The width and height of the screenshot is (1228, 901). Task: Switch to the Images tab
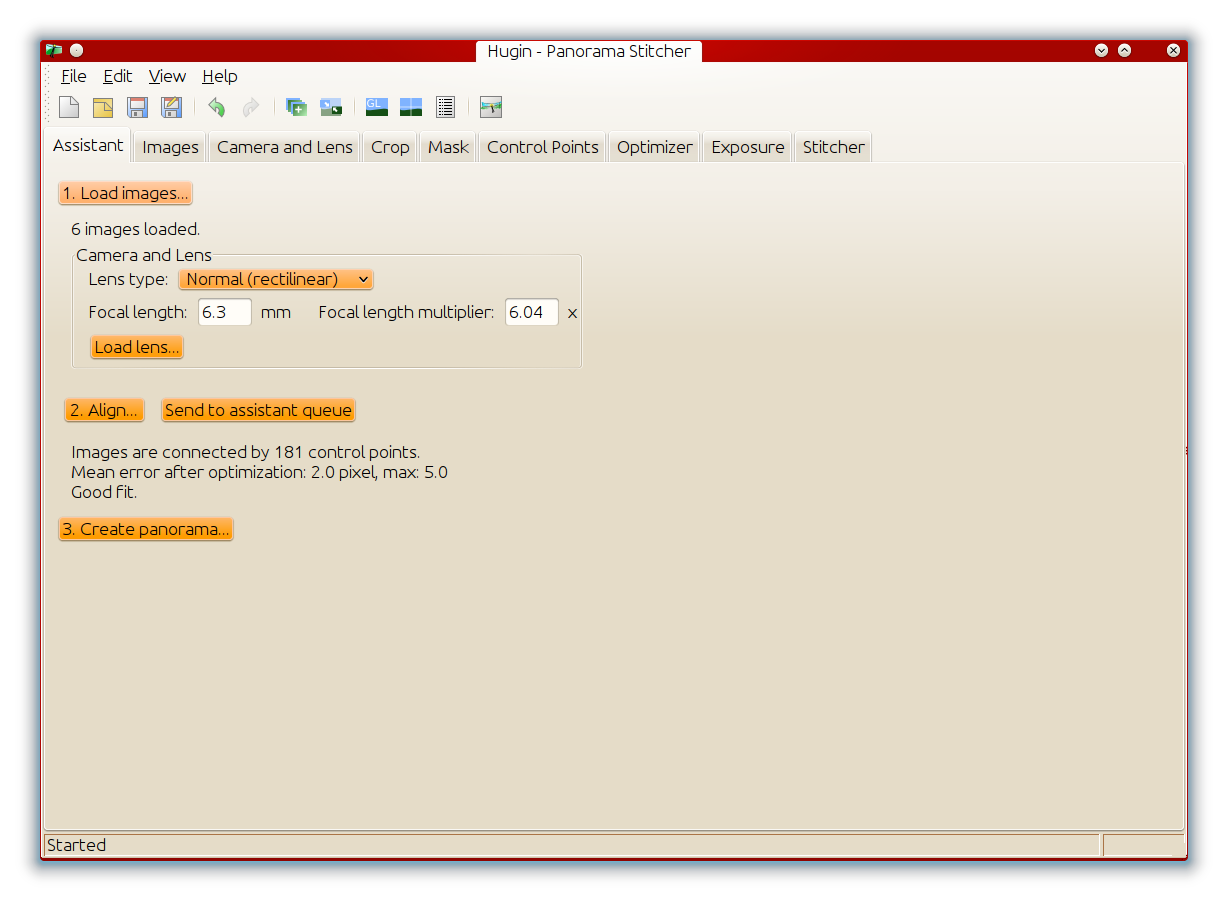[x=170, y=147]
